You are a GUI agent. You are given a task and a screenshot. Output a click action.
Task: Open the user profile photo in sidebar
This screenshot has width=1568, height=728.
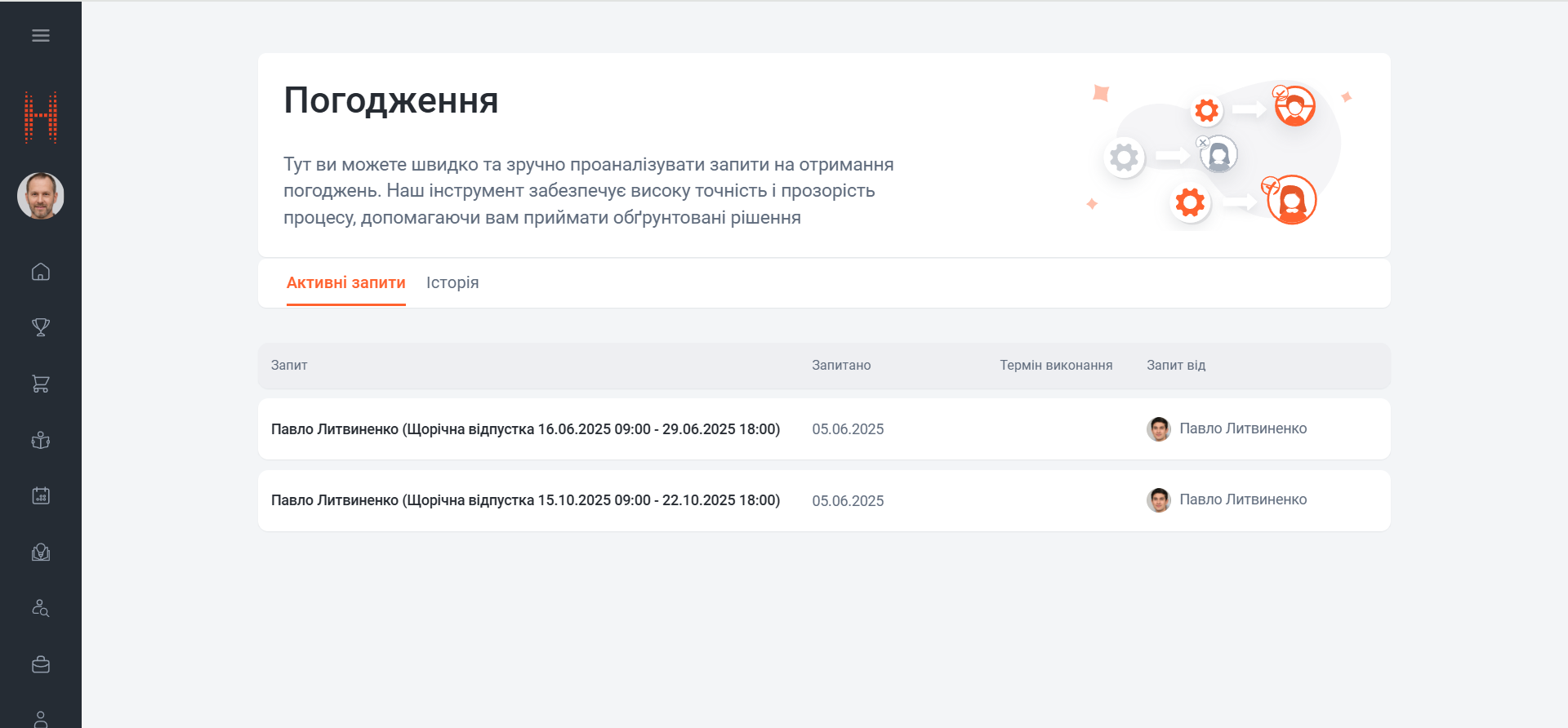tap(41, 196)
